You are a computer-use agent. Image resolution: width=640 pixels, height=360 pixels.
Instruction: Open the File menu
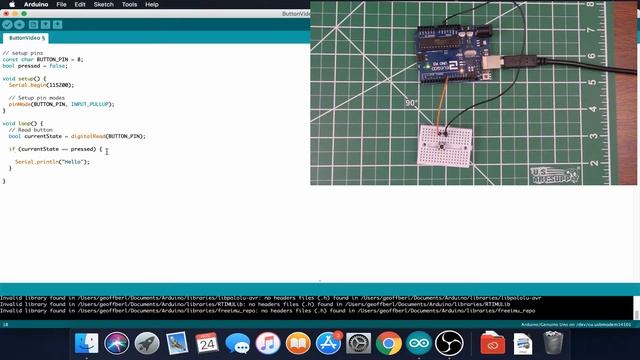(61, 4)
